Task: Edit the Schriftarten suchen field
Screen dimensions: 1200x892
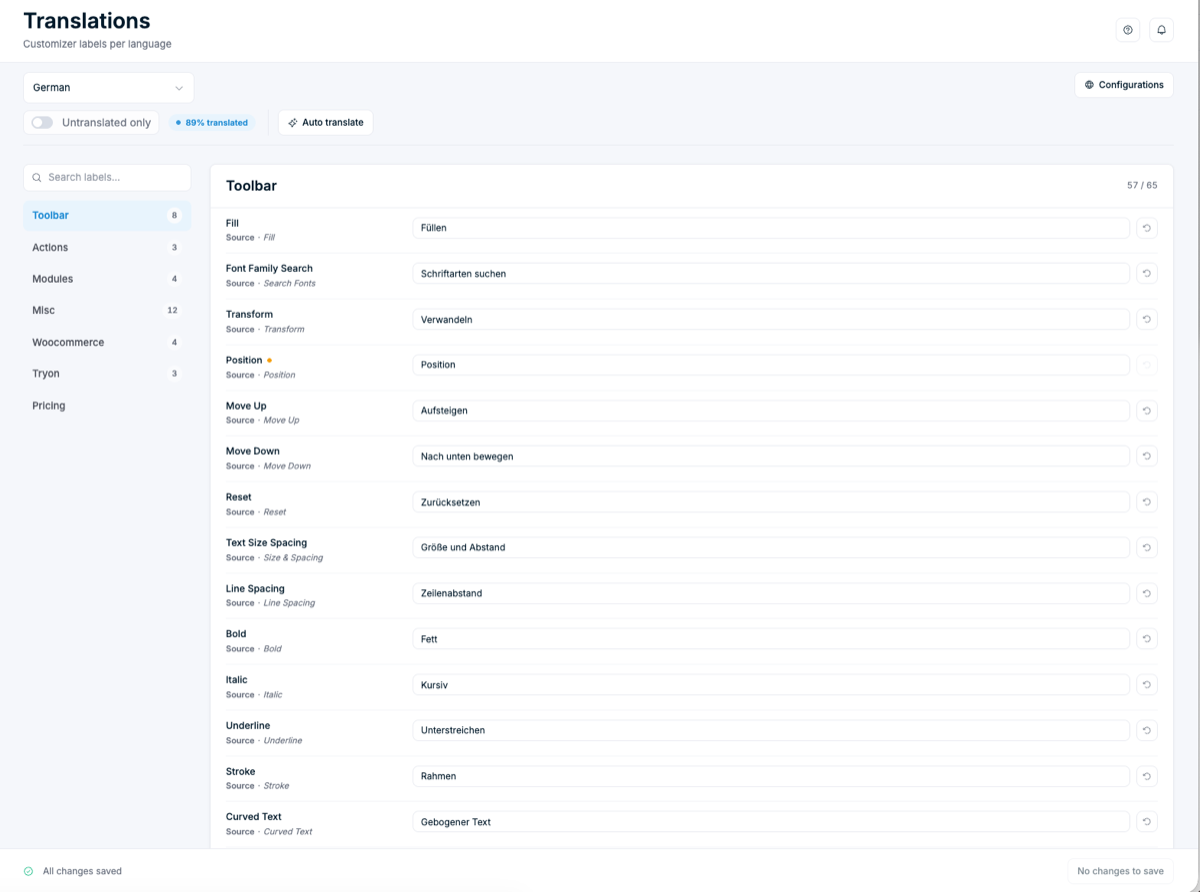Action: [x=771, y=273]
